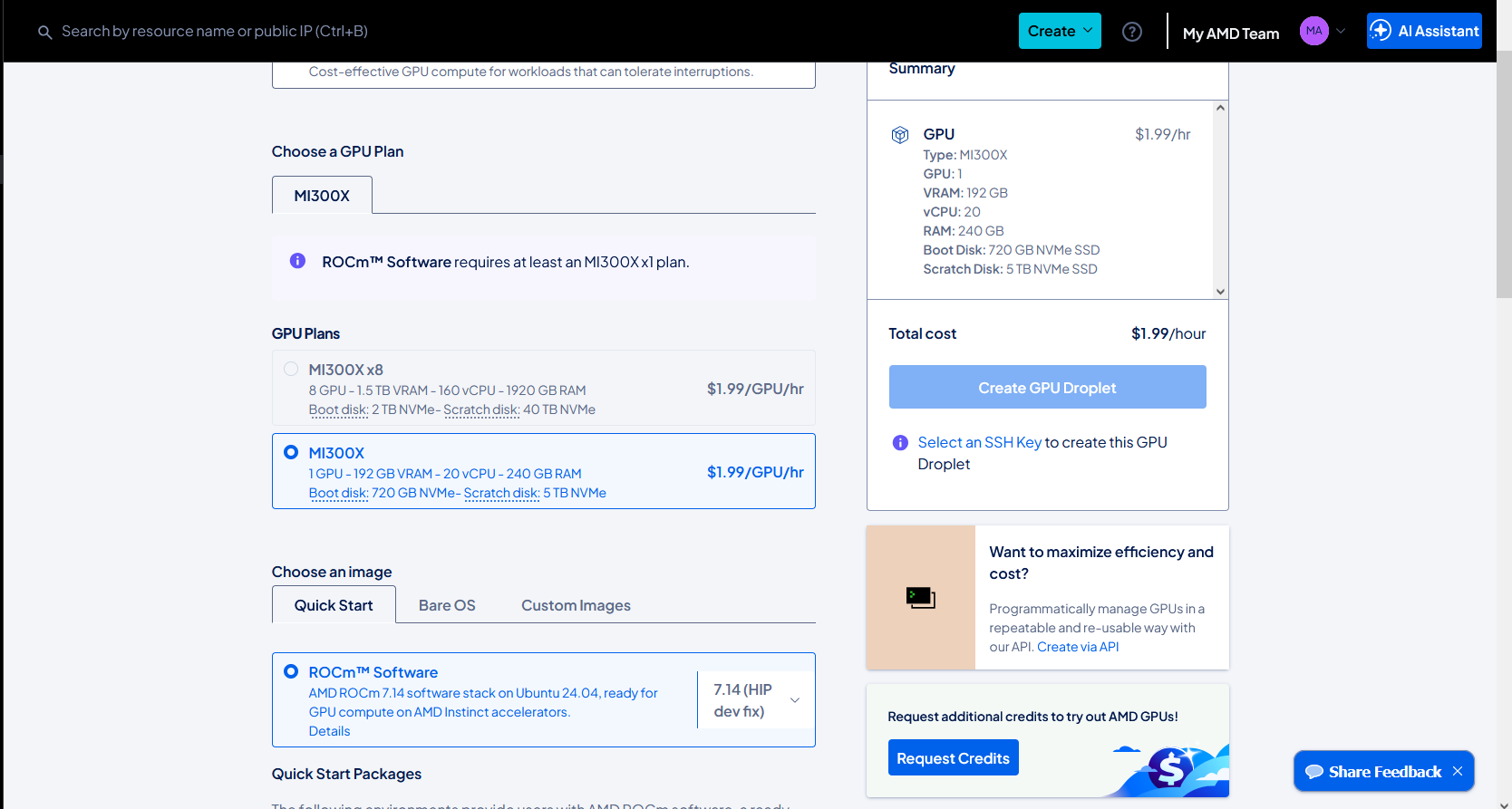
Task: Click the 'RAM: 240 GB' summary line
Action: click(964, 231)
